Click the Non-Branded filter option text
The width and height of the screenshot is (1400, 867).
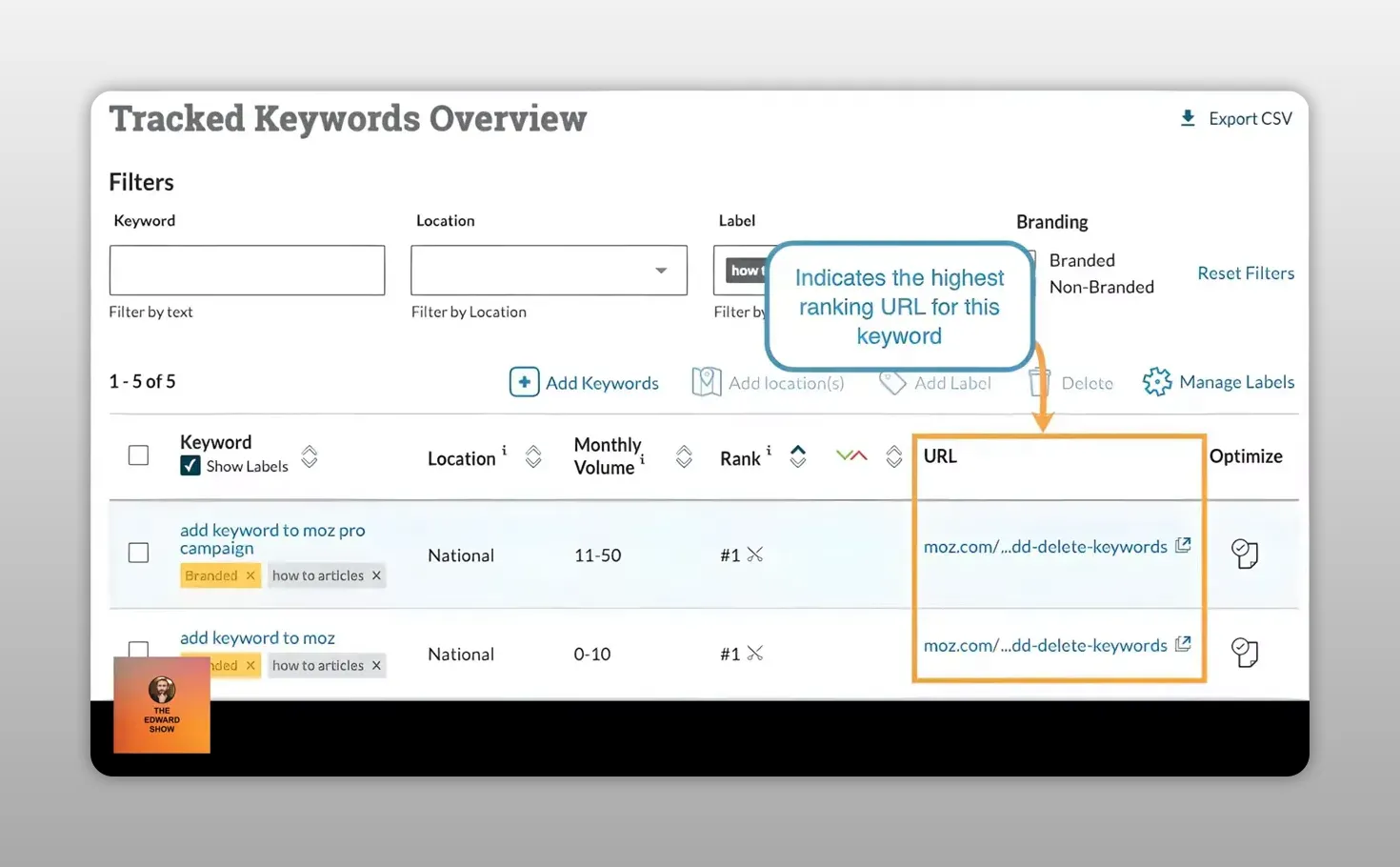click(x=1101, y=287)
